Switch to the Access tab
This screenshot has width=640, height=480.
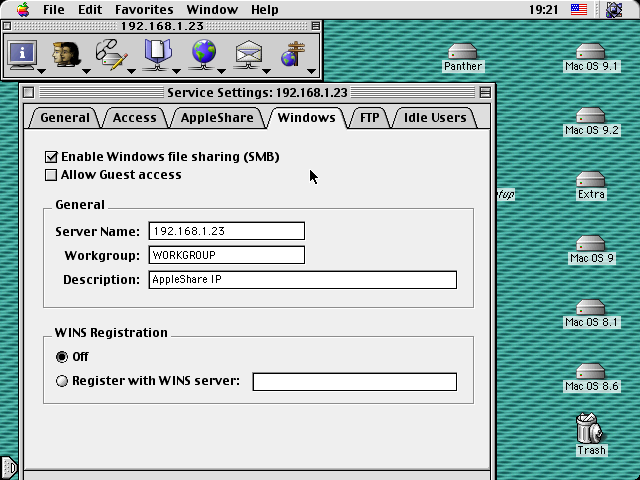pyautogui.click(x=134, y=118)
